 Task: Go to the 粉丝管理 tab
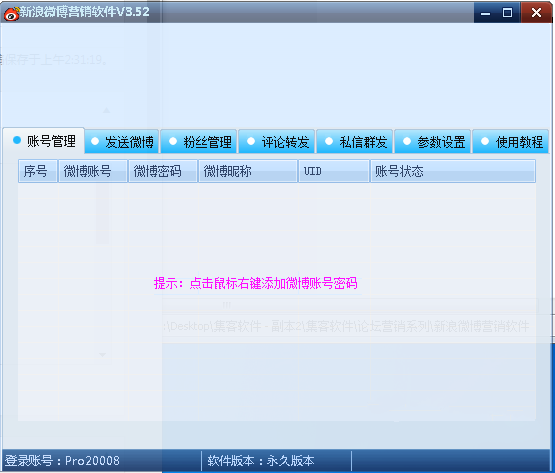[199, 142]
